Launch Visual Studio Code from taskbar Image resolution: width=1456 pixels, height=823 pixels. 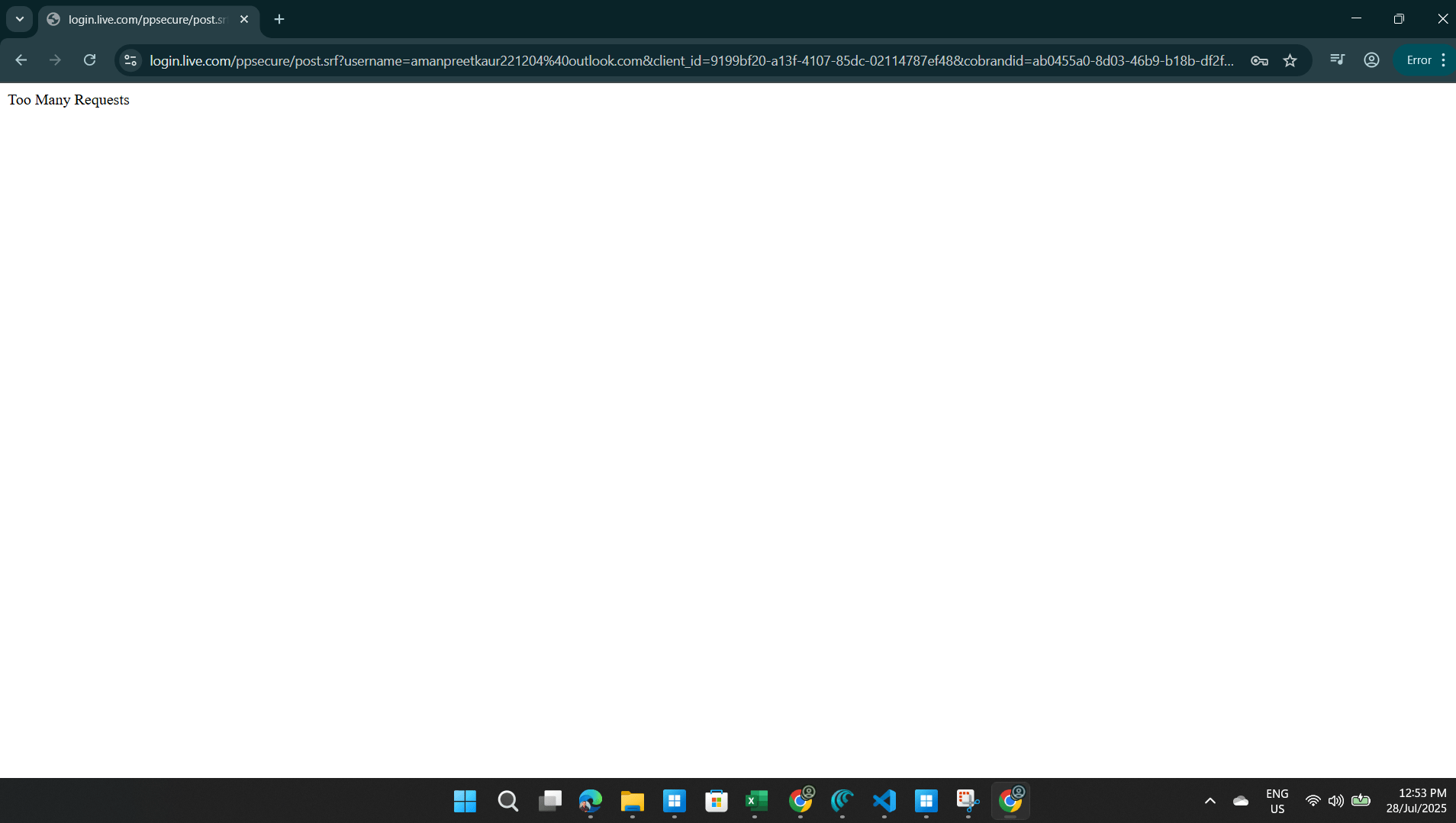point(884,801)
